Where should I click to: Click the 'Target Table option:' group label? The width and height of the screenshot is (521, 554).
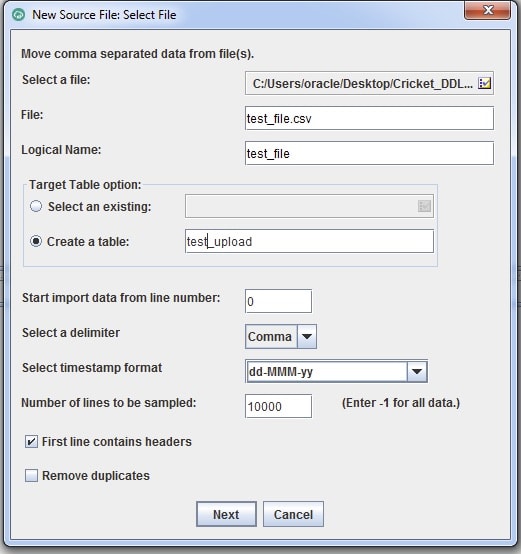point(85,184)
